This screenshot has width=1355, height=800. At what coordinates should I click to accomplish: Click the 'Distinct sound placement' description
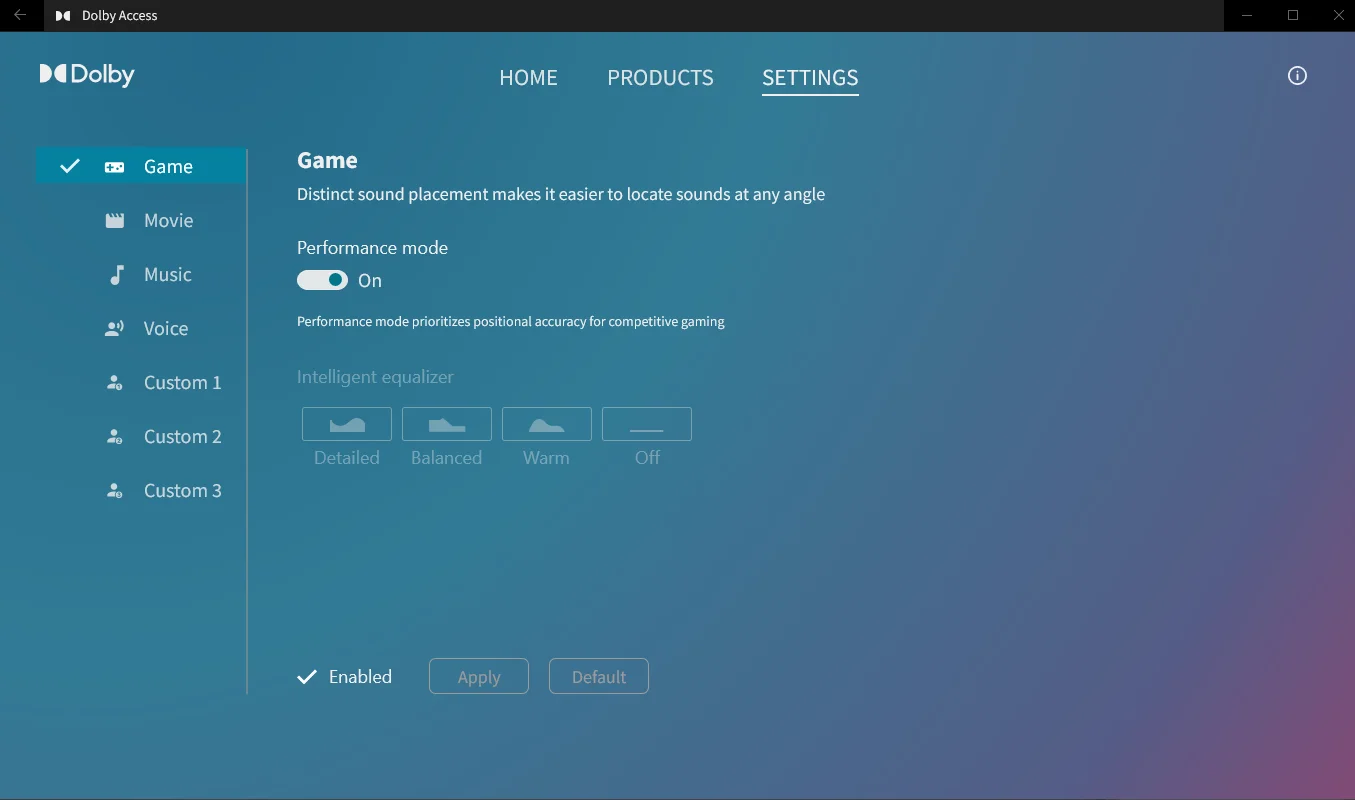point(561,194)
